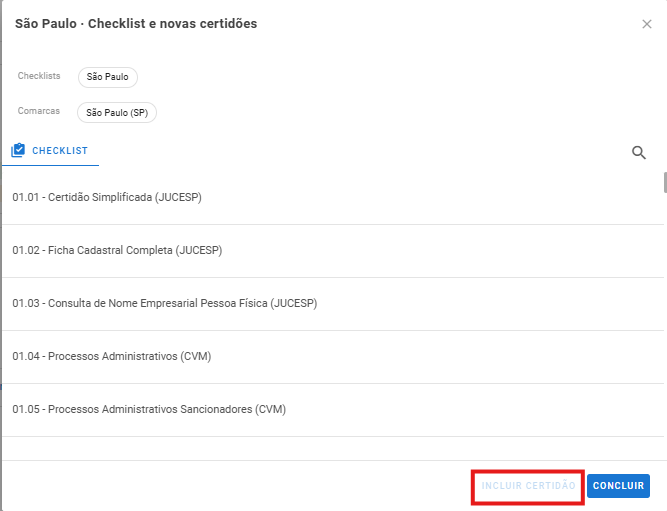The height and width of the screenshot is (511, 667).
Task: Click the INCLUIR CERTIDÃO button
Action: coord(528,486)
